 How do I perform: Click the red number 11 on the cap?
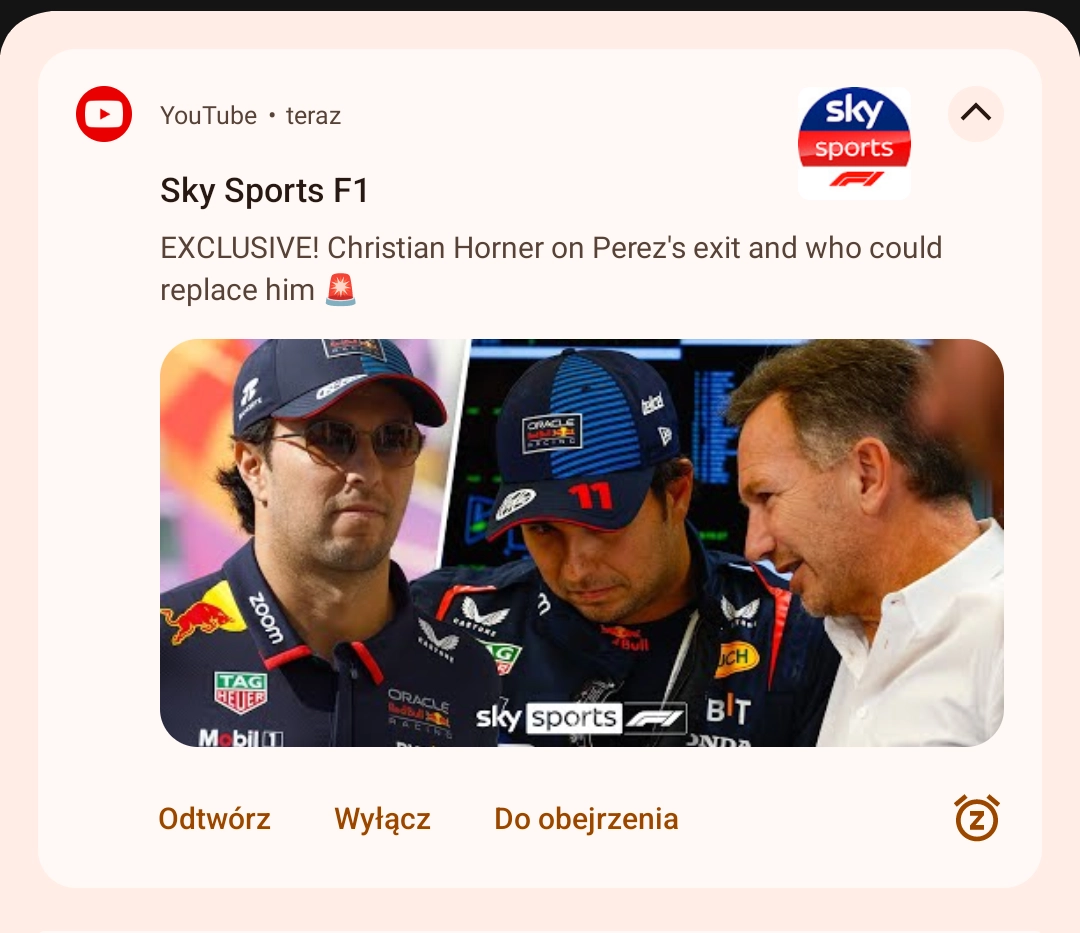click(590, 493)
